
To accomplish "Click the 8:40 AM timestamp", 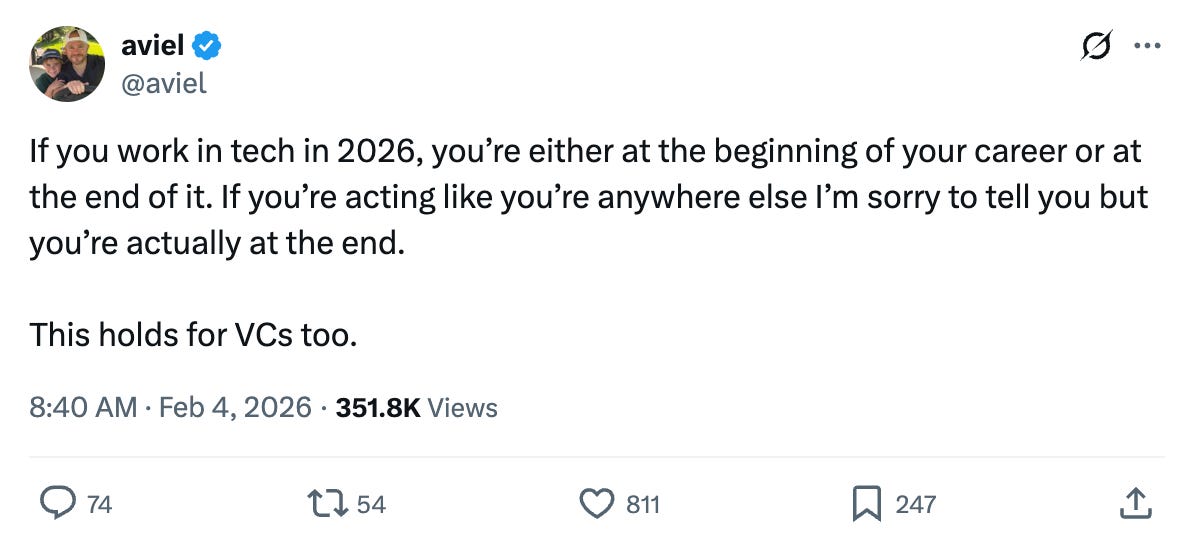I will (x=83, y=408).
